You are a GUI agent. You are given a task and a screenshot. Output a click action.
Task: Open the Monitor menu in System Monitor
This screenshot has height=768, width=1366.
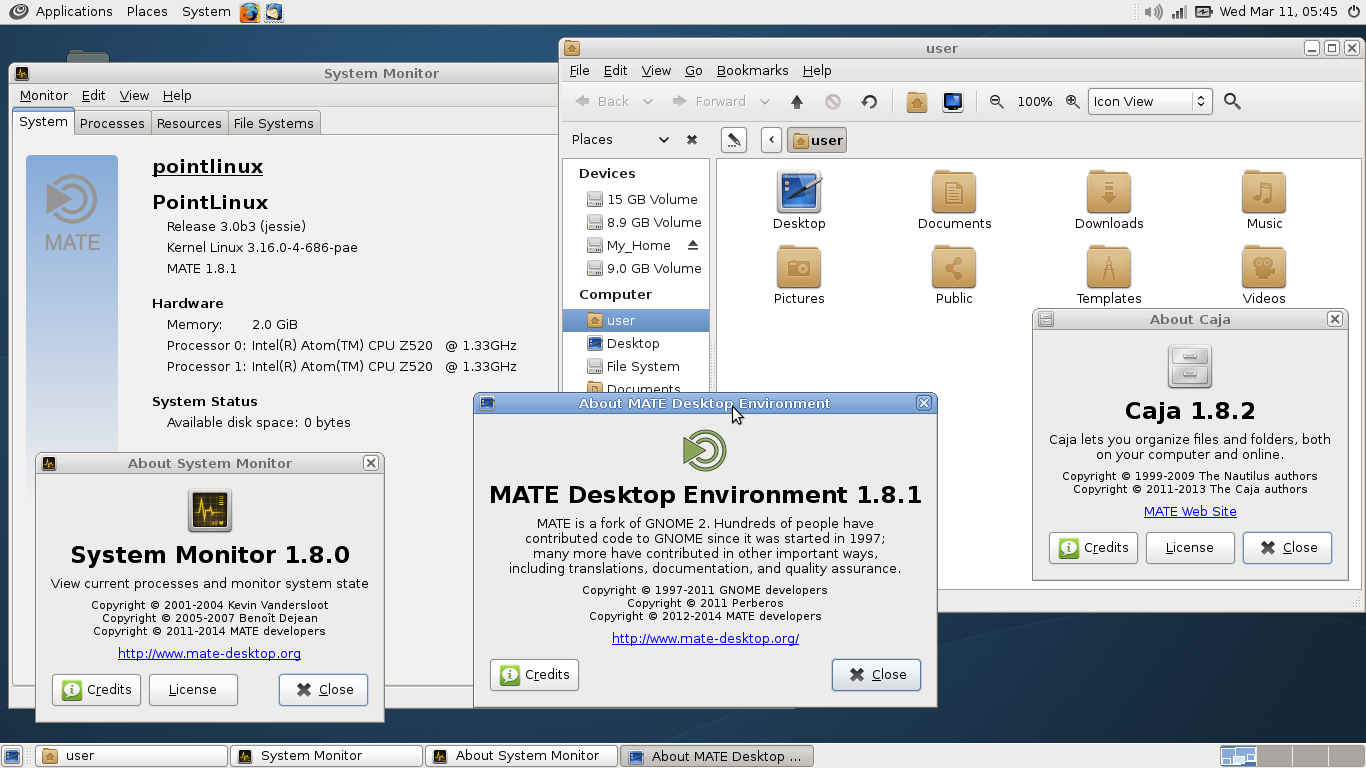(44, 95)
